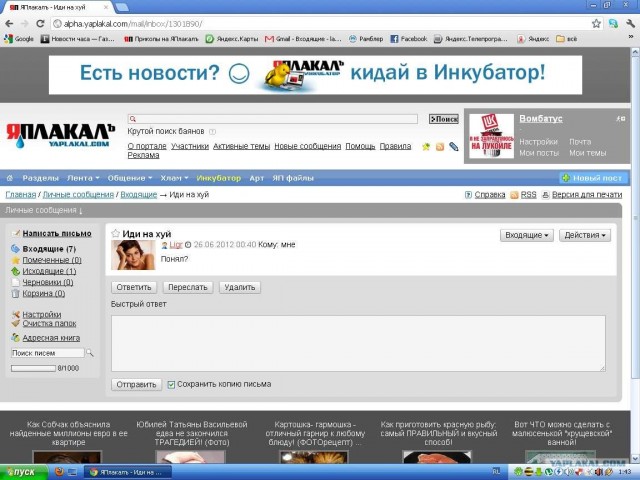Image resolution: width=640 pixels, height=480 pixels.
Task: Open the Facebook bookmark
Action: (x=409, y=39)
